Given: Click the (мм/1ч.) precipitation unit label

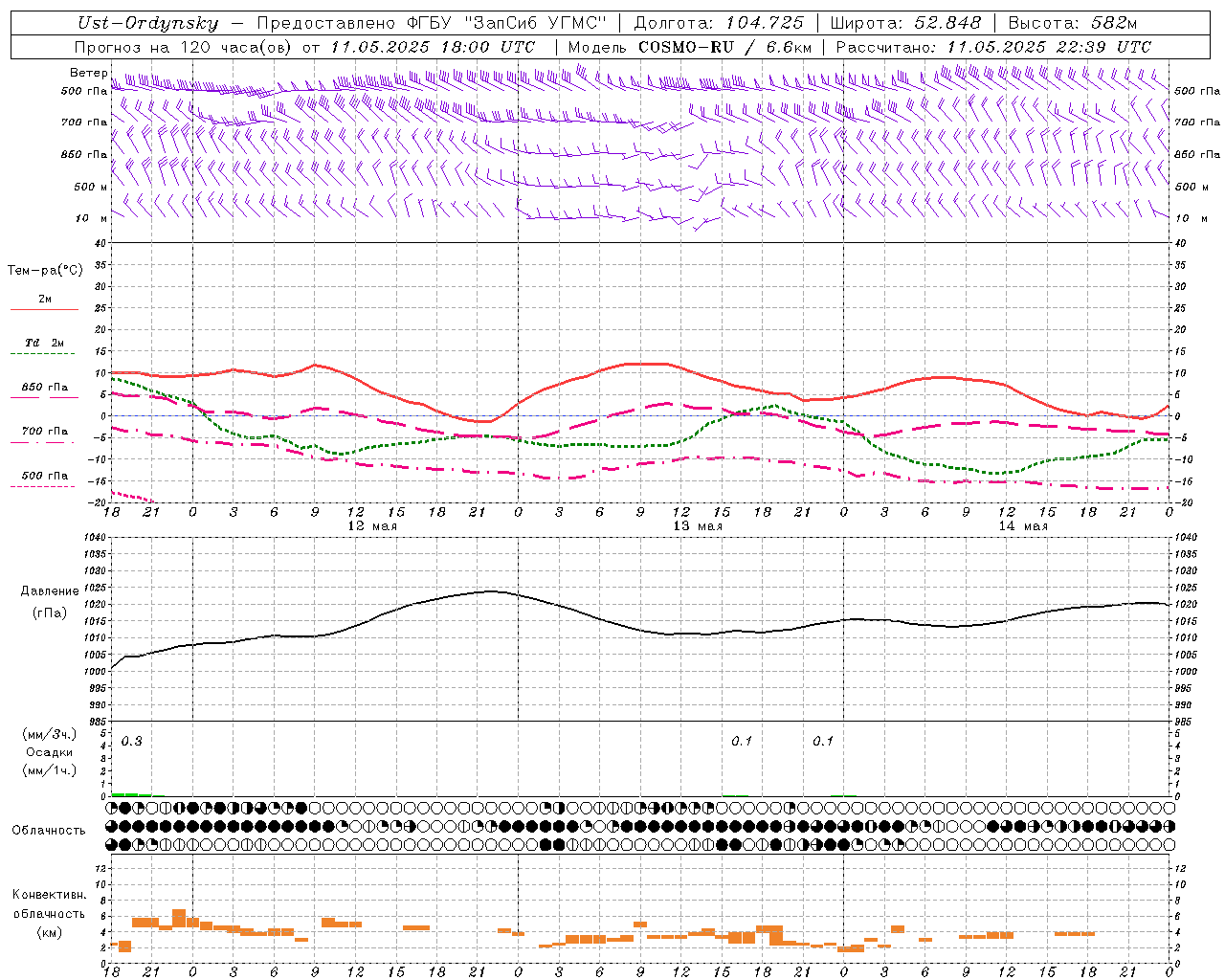Looking at the screenshot, I should pyautogui.click(x=50, y=769).
